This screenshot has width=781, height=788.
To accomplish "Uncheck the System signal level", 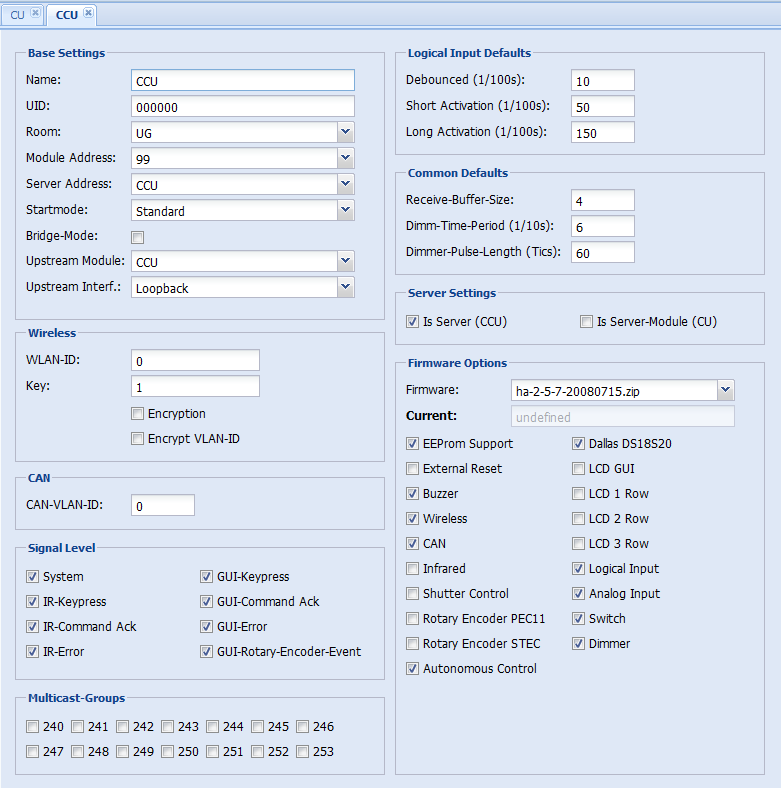I will (33, 577).
